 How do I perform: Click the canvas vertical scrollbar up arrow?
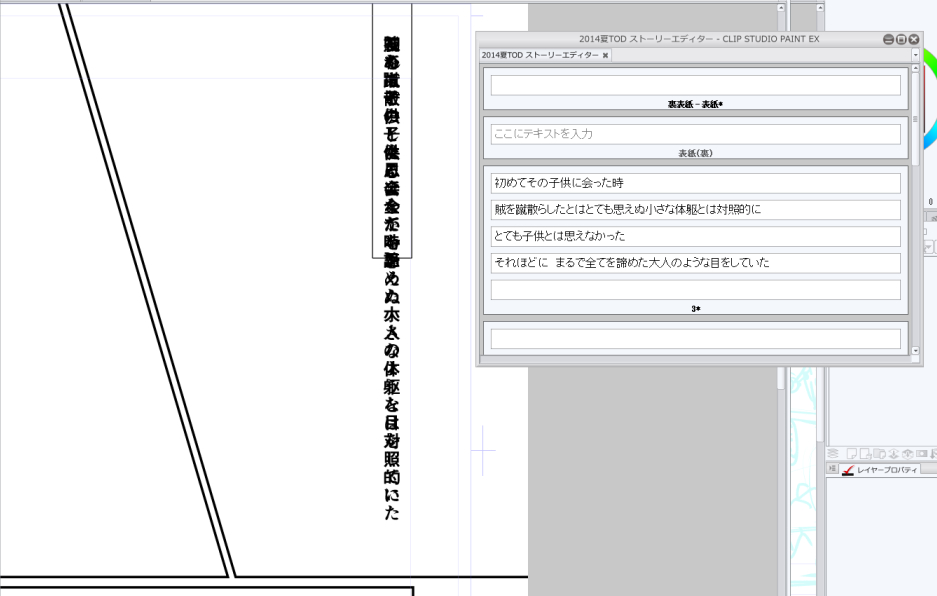coord(780,8)
